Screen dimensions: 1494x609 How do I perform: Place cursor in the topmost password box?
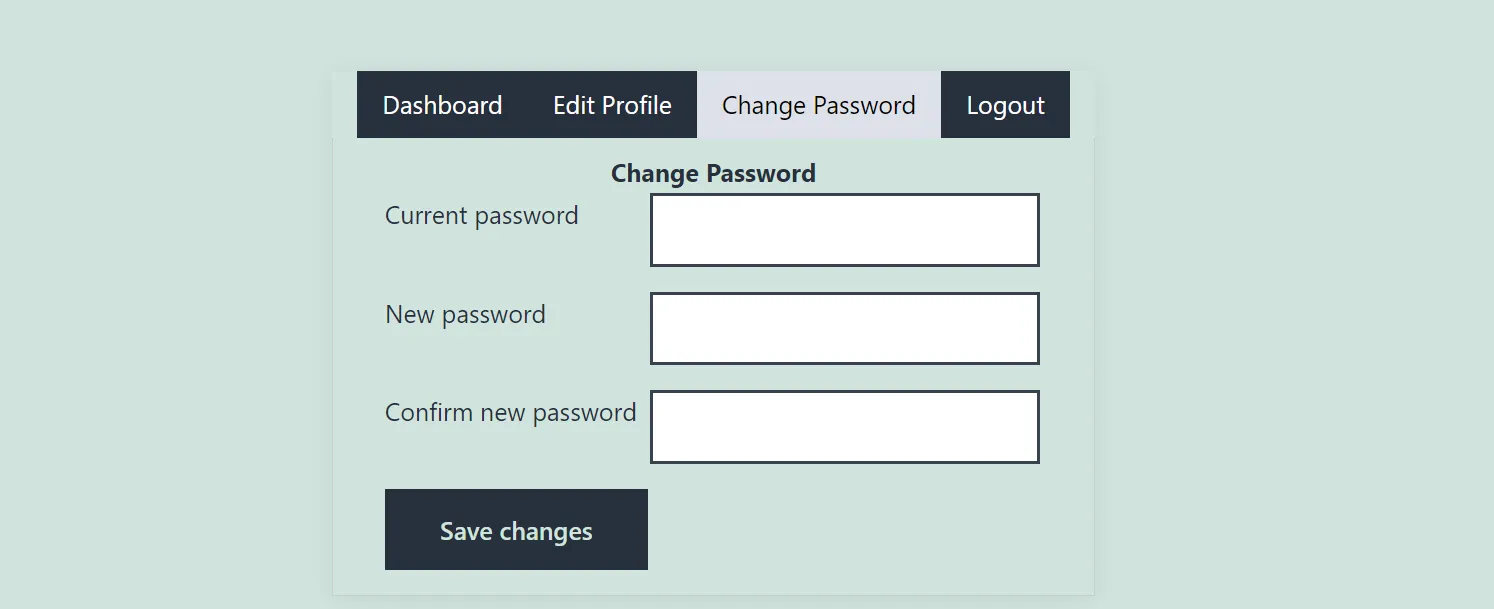844,230
